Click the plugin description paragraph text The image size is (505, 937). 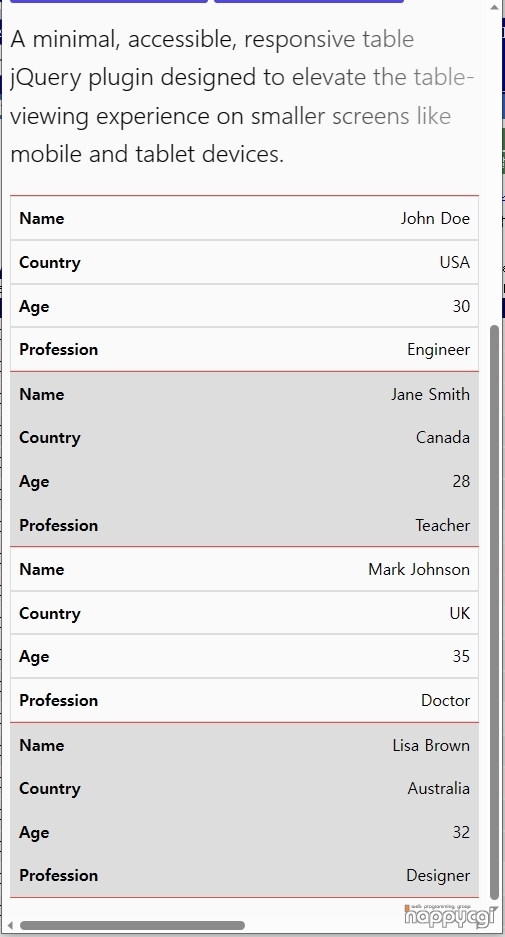(x=243, y=96)
